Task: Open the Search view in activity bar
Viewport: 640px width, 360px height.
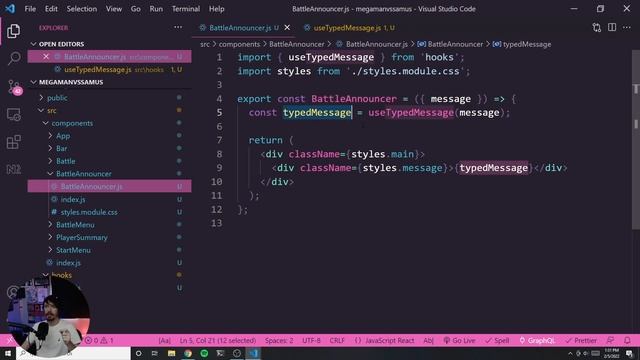Action: point(14,58)
